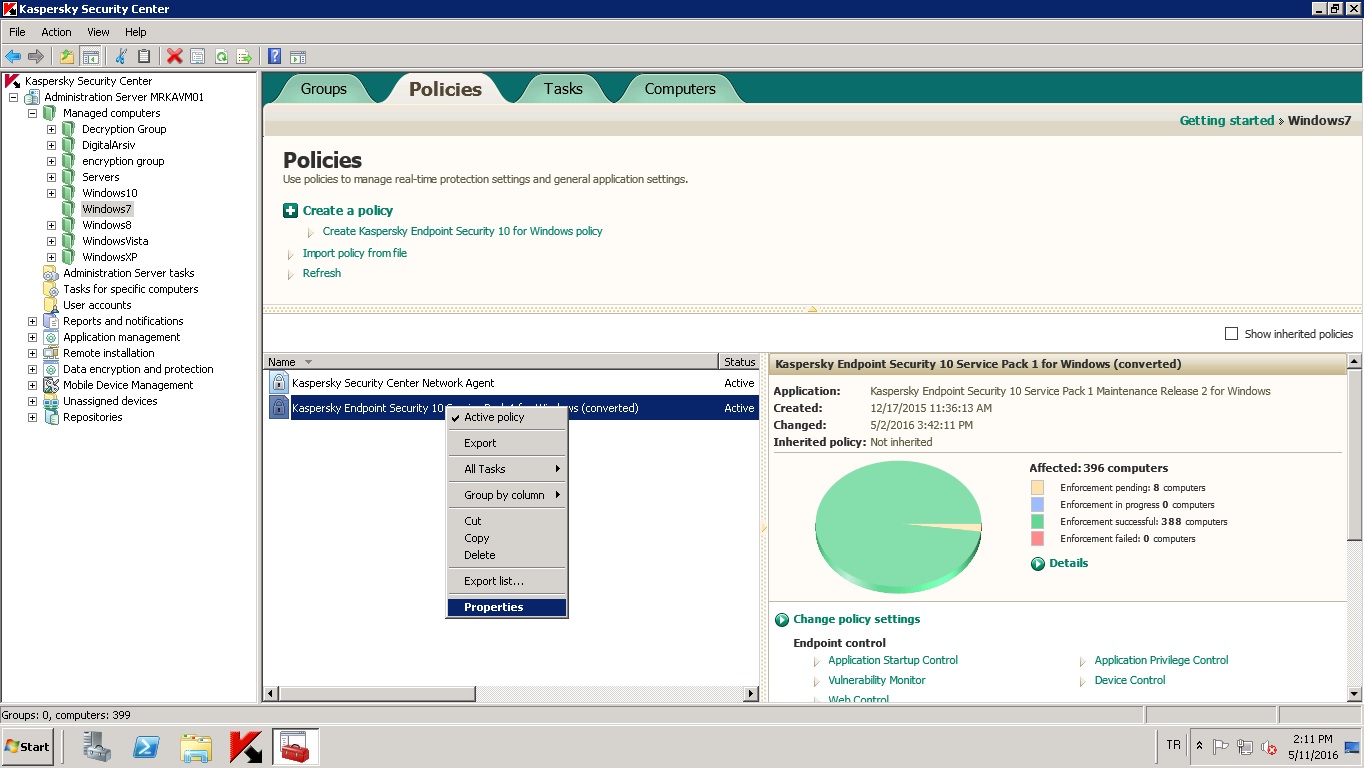Image resolution: width=1364 pixels, height=768 pixels.
Task: Enable the Show inherited policies checkbox
Action: pos(1232,334)
